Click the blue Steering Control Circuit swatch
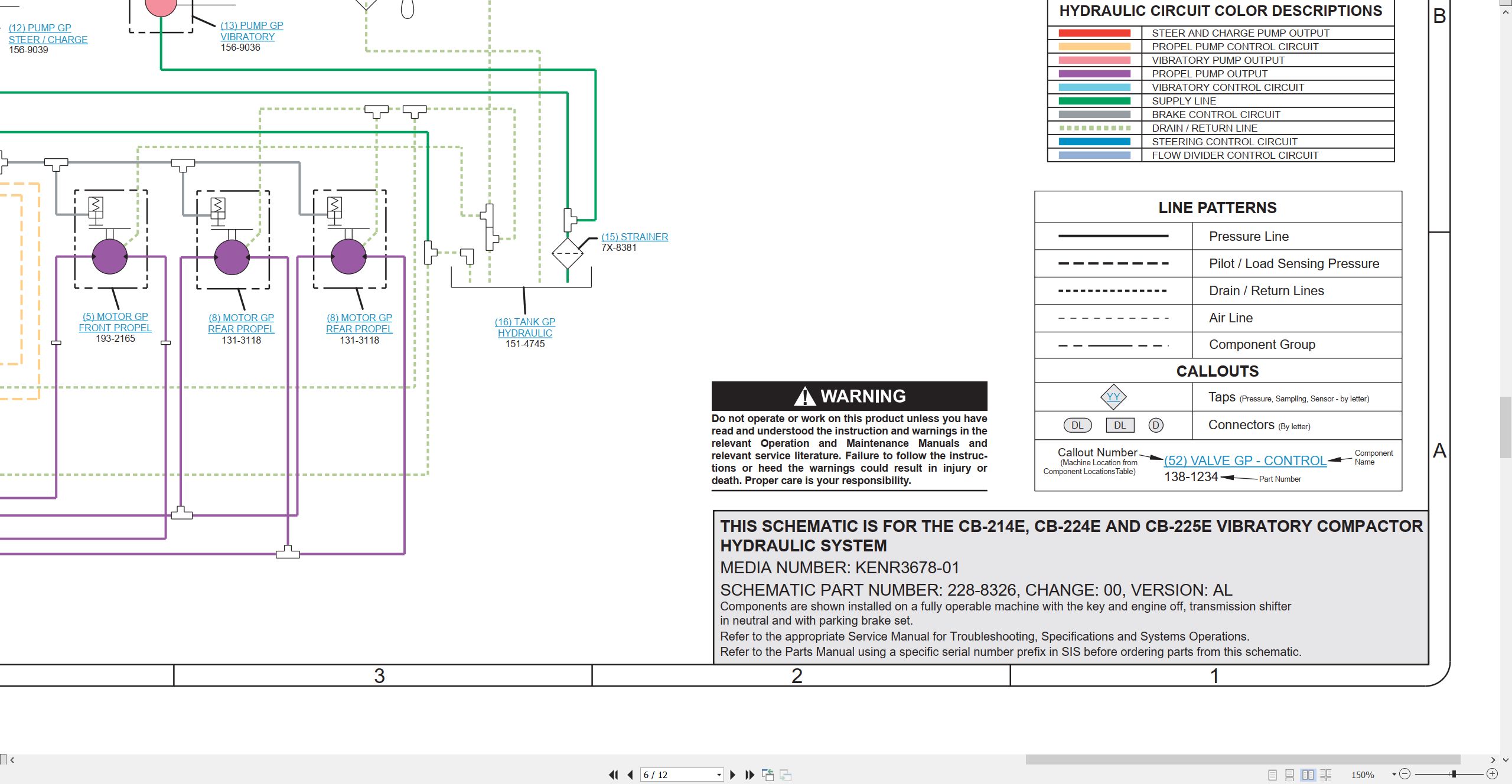The width and height of the screenshot is (1512, 784). pos(1094,142)
